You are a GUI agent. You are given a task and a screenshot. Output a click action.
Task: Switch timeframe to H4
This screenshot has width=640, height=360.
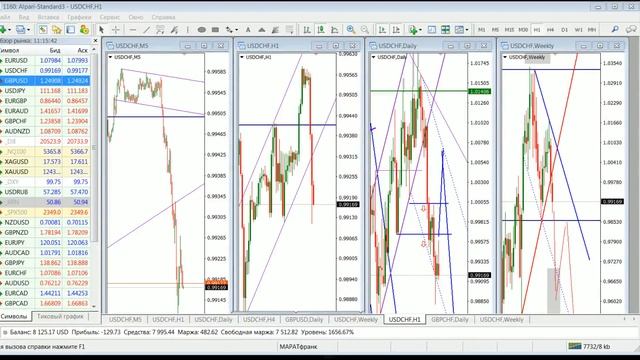point(551,30)
